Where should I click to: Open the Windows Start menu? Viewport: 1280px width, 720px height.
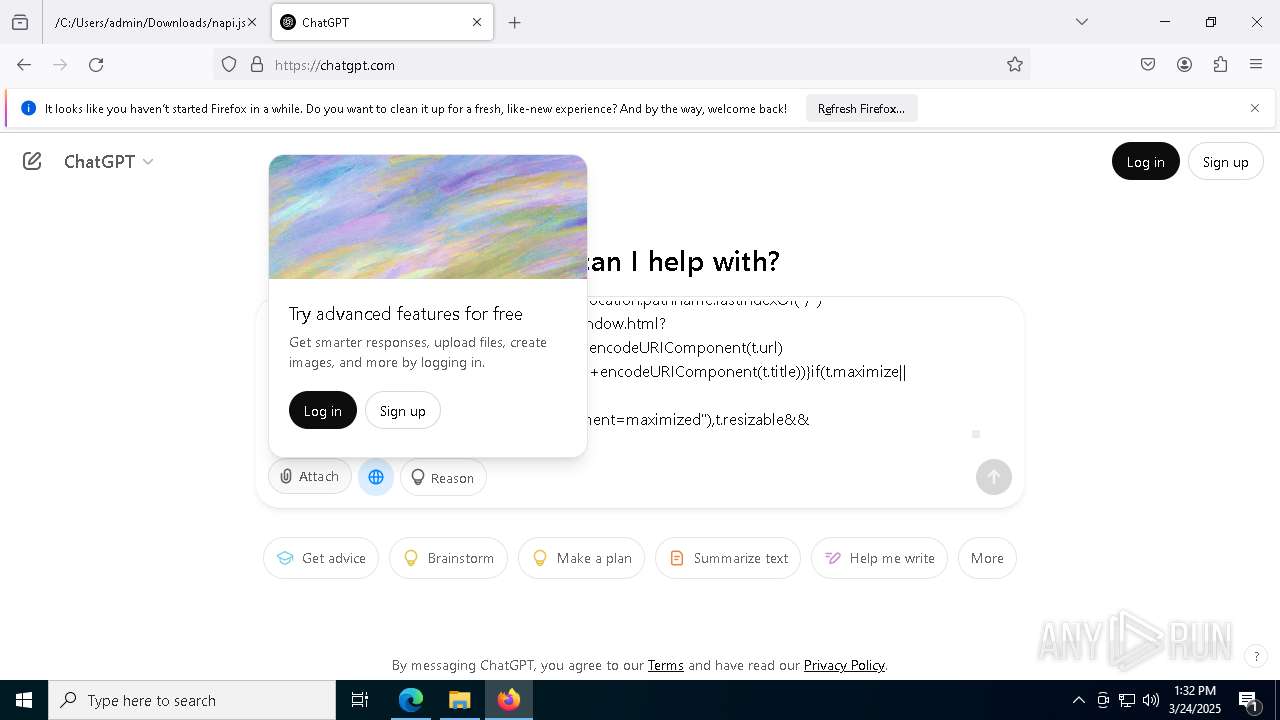[24, 700]
